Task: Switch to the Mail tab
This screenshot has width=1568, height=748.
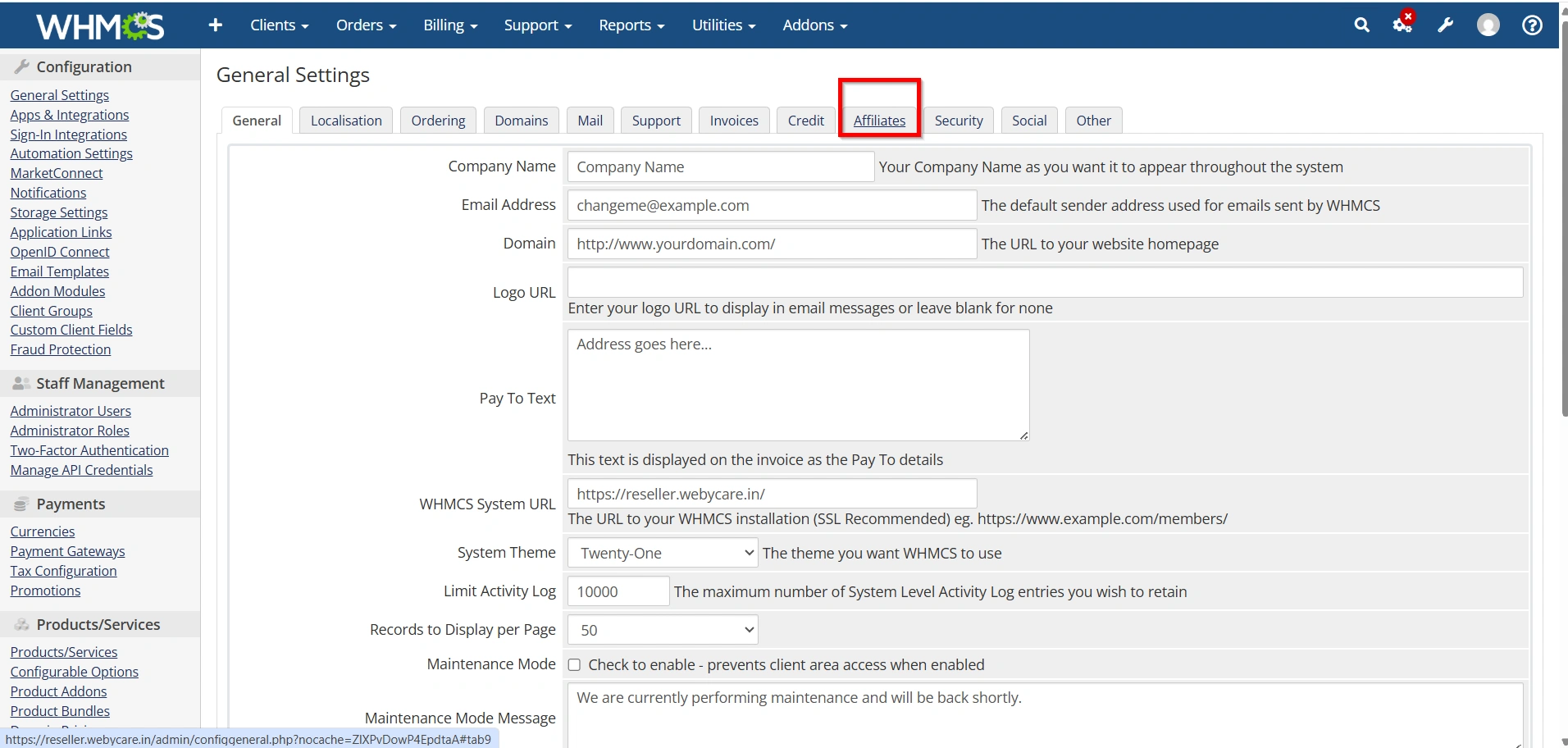Action: [590, 121]
